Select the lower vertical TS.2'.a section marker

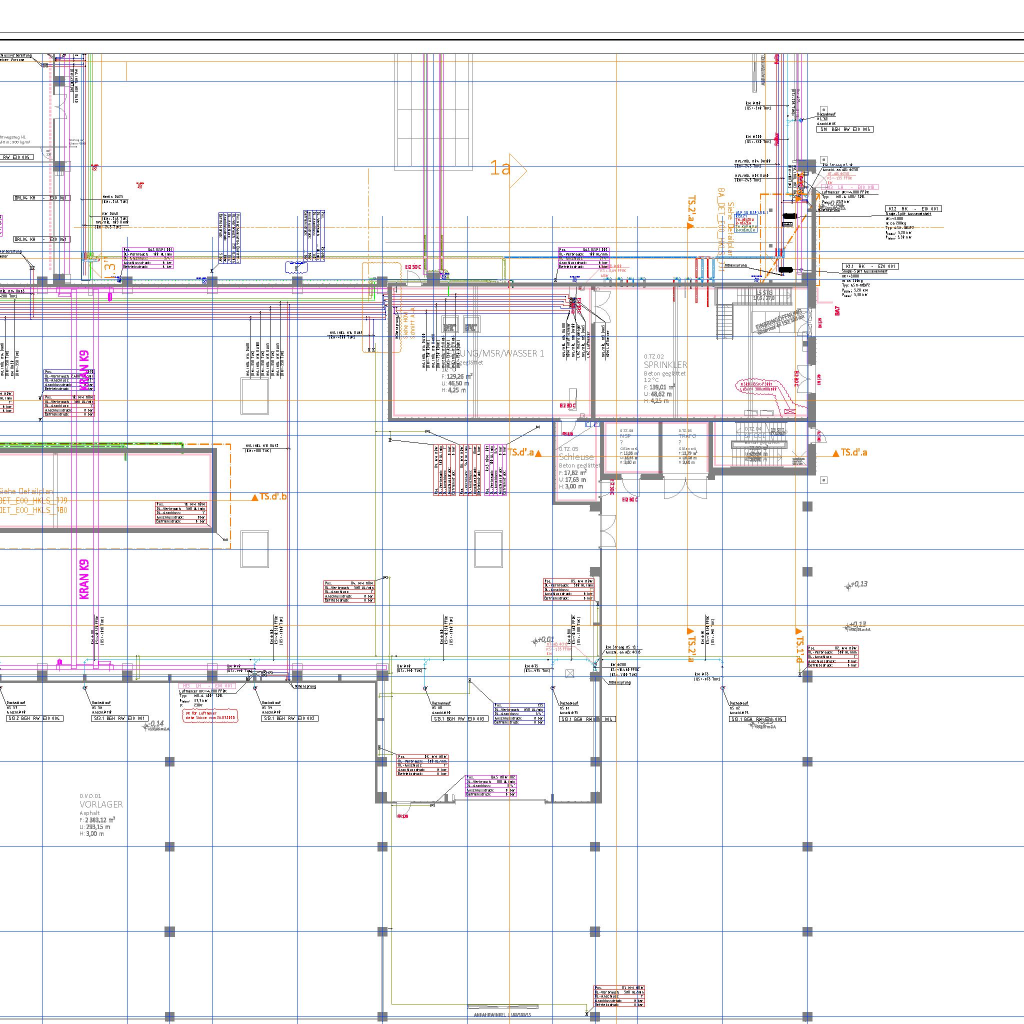pyautogui.click(x=690, y=645)
